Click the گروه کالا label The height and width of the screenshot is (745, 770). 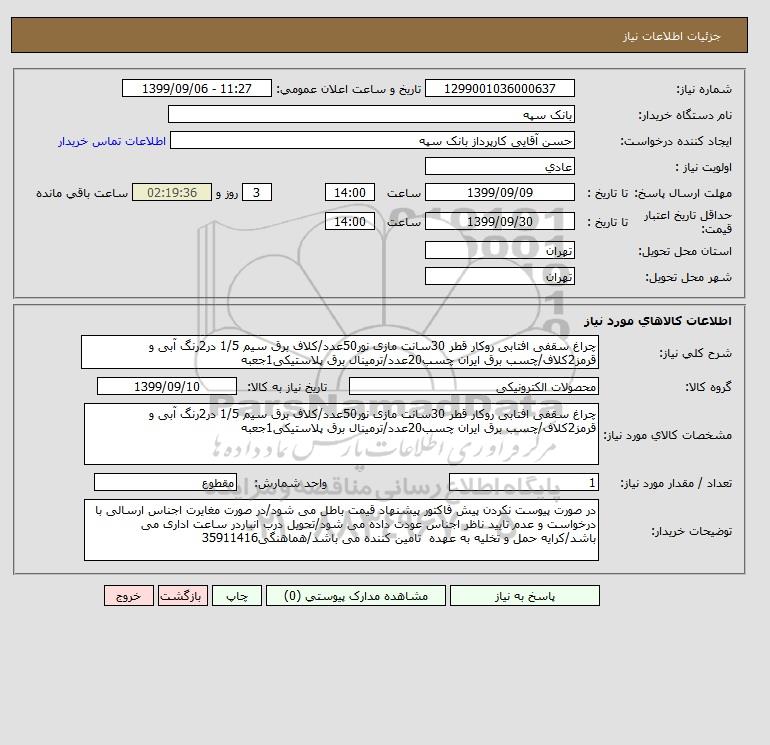point(709,387)
